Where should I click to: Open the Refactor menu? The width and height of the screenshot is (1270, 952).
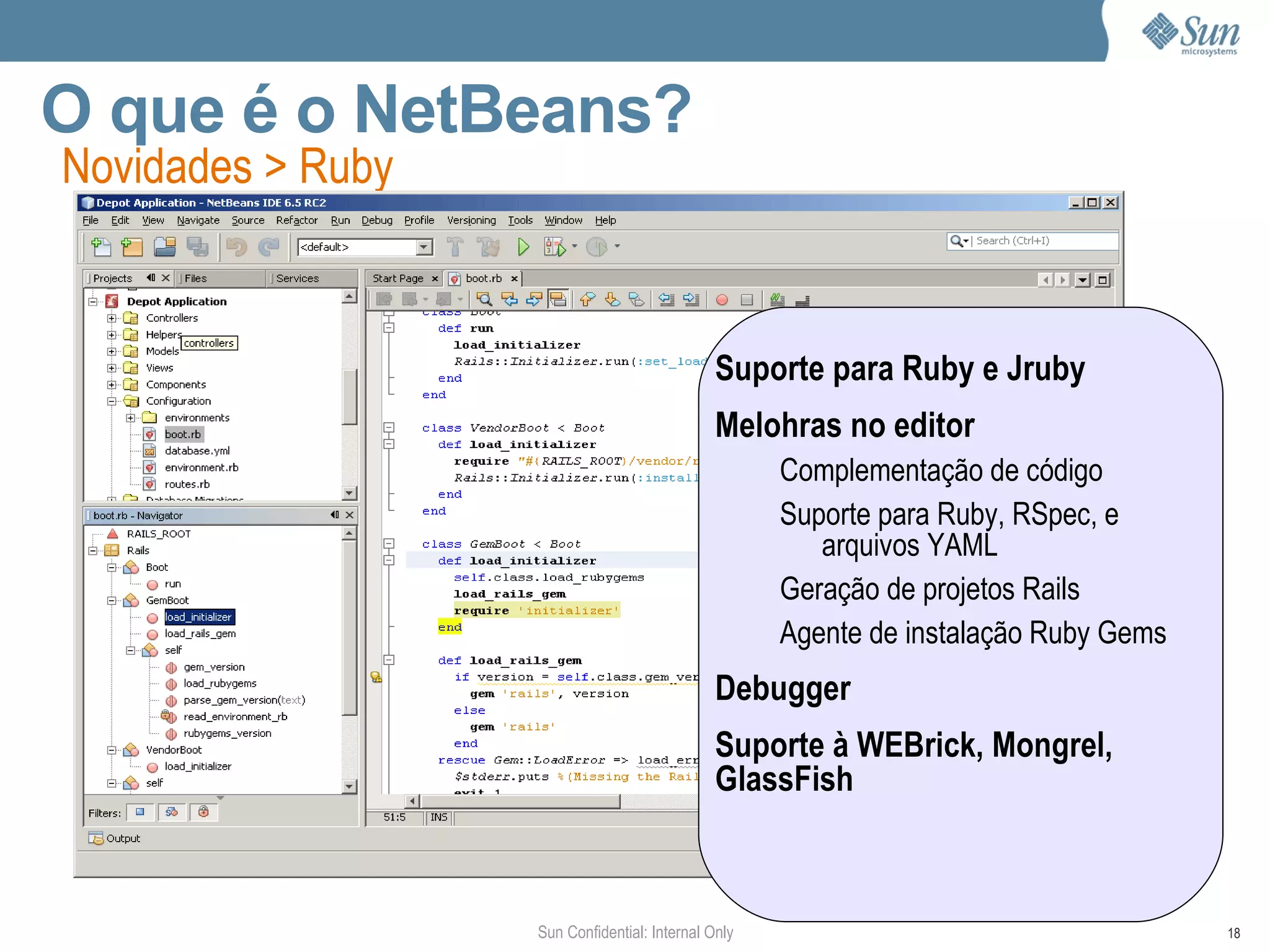coord(296,220)
